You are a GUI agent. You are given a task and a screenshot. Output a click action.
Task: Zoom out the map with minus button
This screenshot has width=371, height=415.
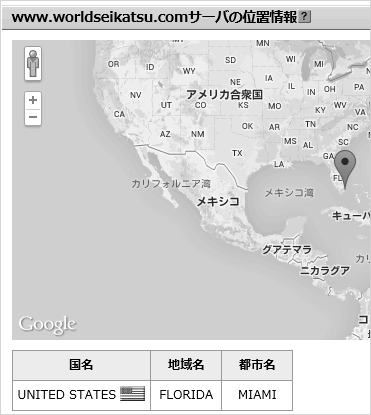click(x=33, y=117)
